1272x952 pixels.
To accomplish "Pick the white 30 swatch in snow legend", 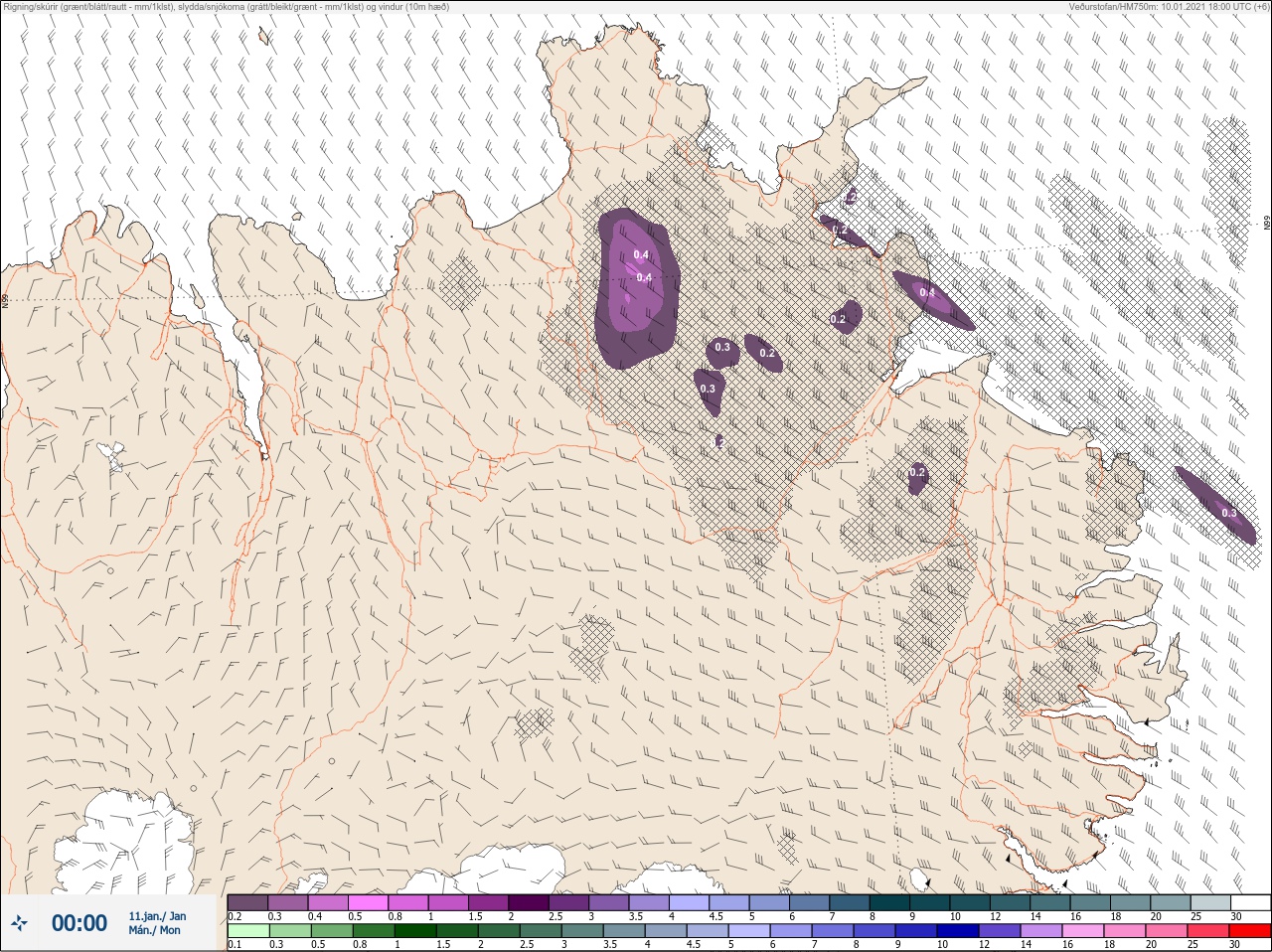I will (x=1250, y=902).
